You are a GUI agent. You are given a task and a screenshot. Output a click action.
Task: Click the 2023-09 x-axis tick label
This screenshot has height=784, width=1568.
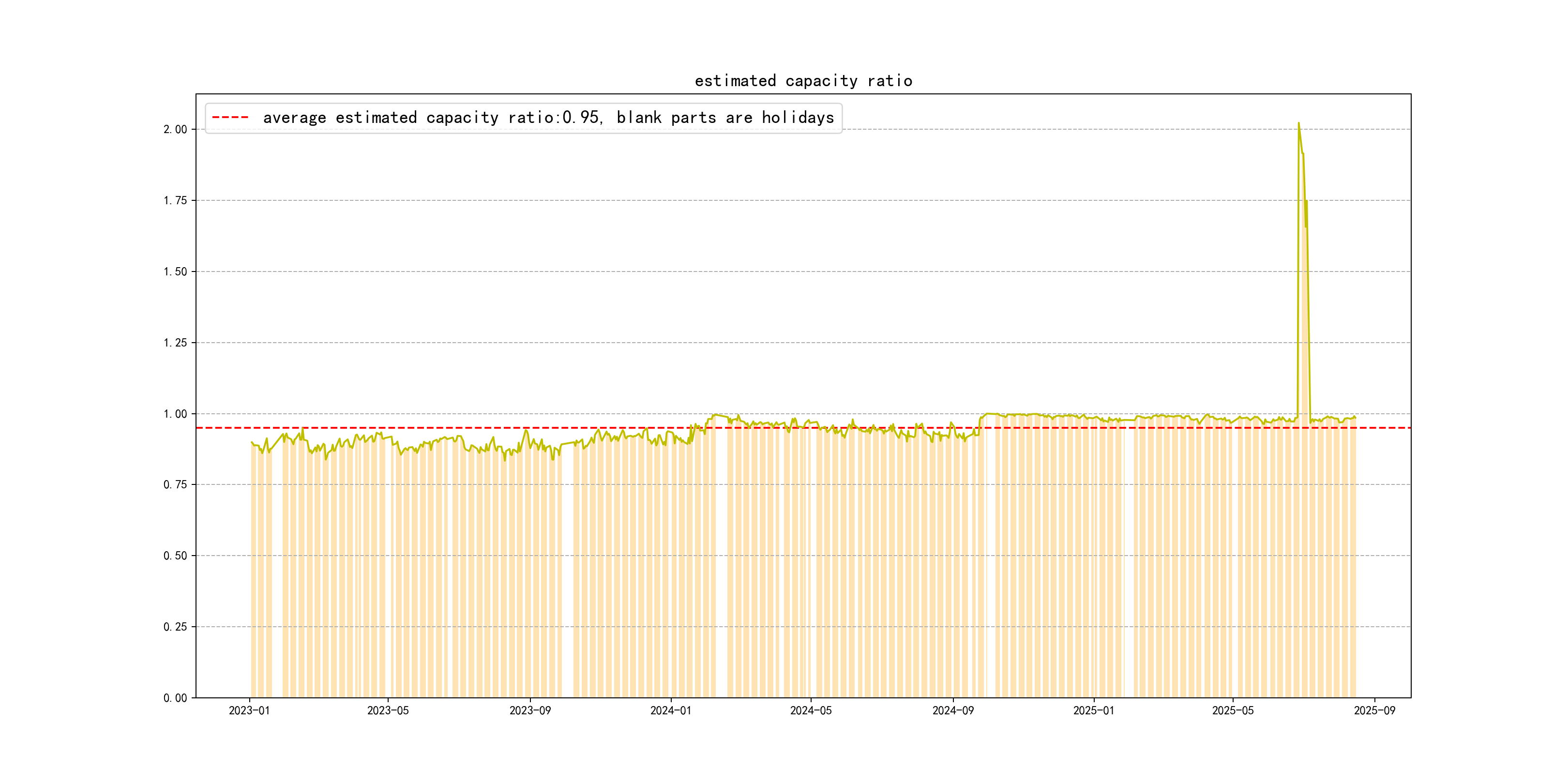529,710
